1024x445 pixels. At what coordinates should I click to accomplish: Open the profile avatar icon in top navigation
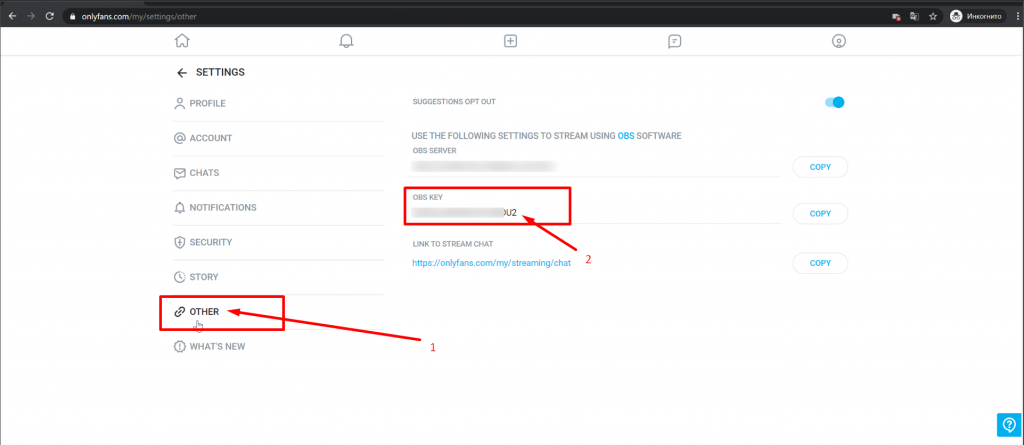point(839,41)
